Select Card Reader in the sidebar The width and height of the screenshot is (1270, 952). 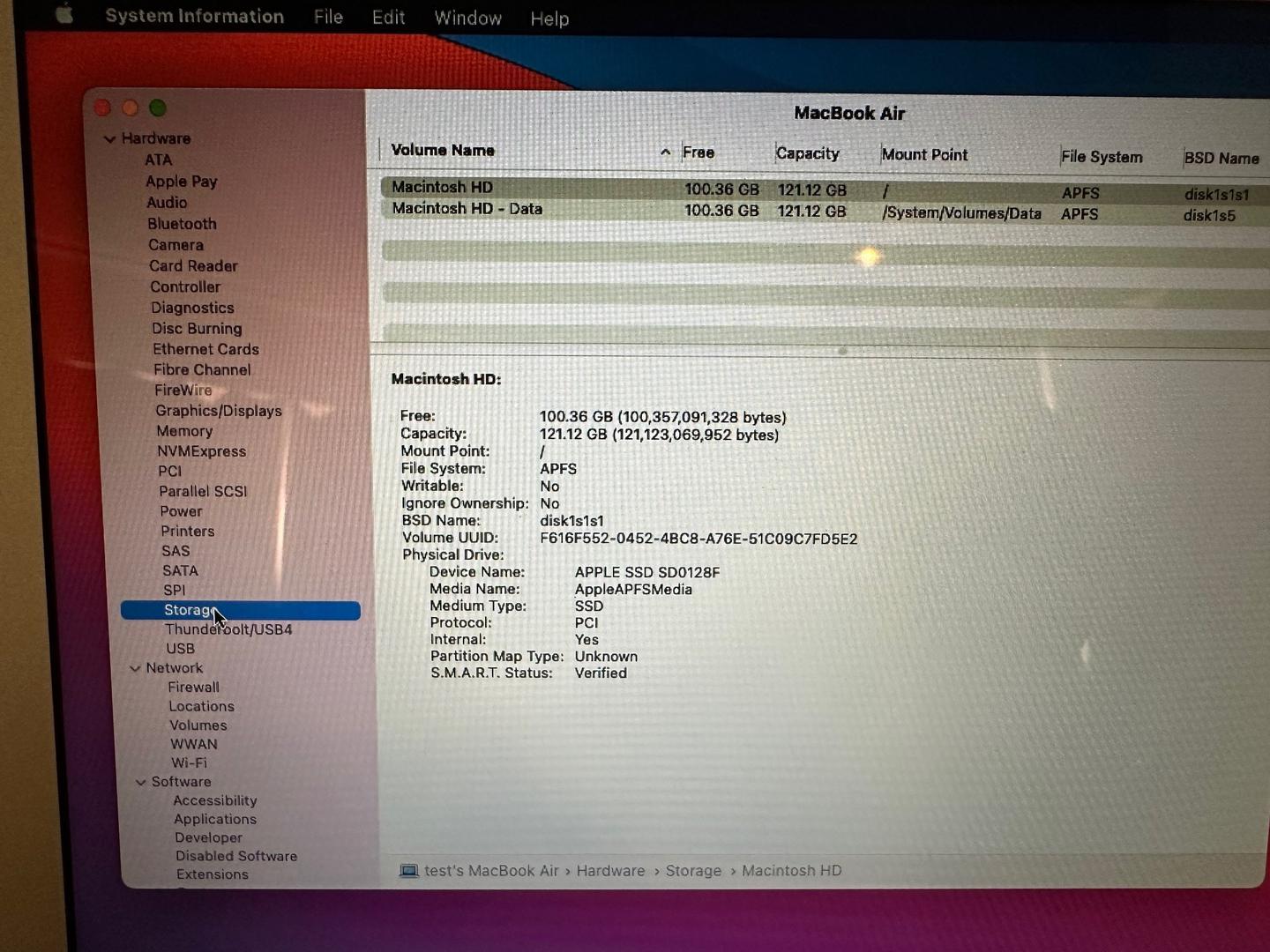click(193, 265)
